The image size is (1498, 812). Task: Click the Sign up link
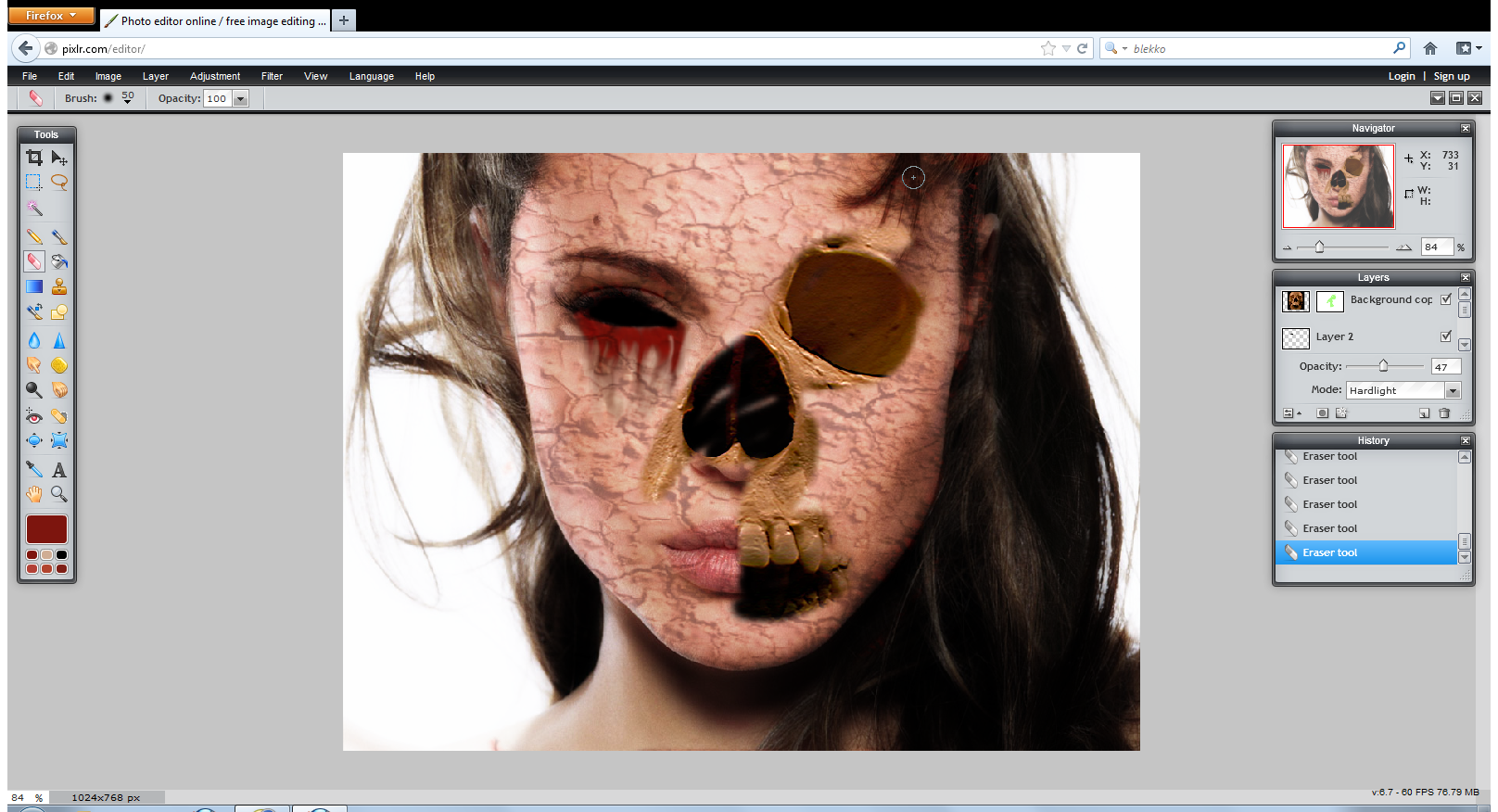(1452, 76)
